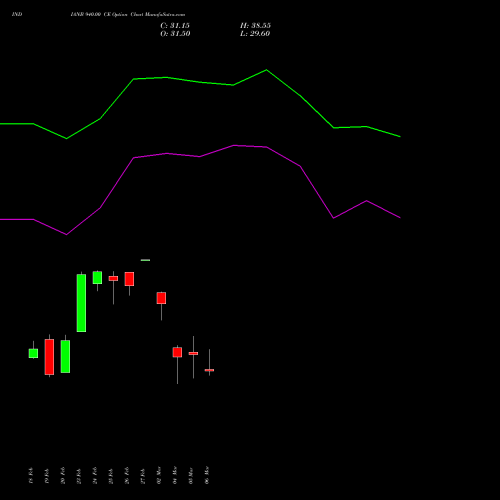This screenshot has height=500, width=500.
Task: Click the '02 Mar' date axis label
Action: [x=159, y=475]
